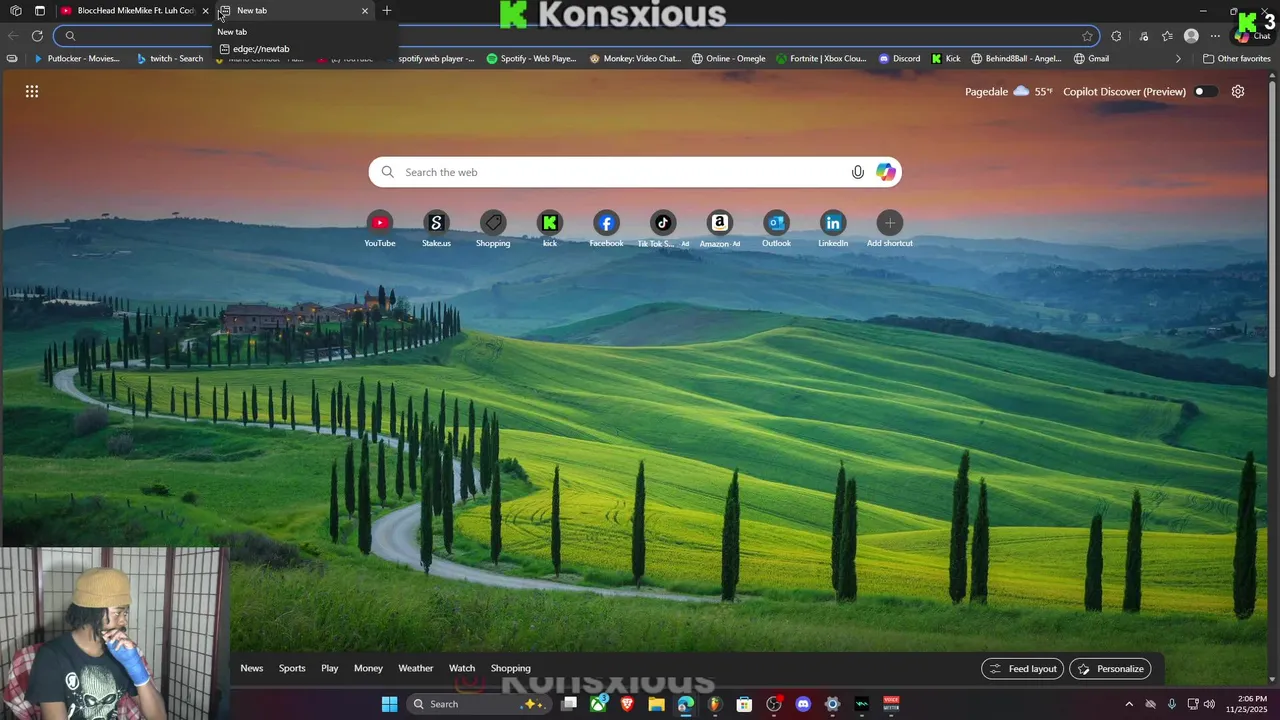Image resolution: width=1280 pixels, height=720 pixels.
Task: Open the browser Extensions icon
Action: click(x=1117, y=36)
